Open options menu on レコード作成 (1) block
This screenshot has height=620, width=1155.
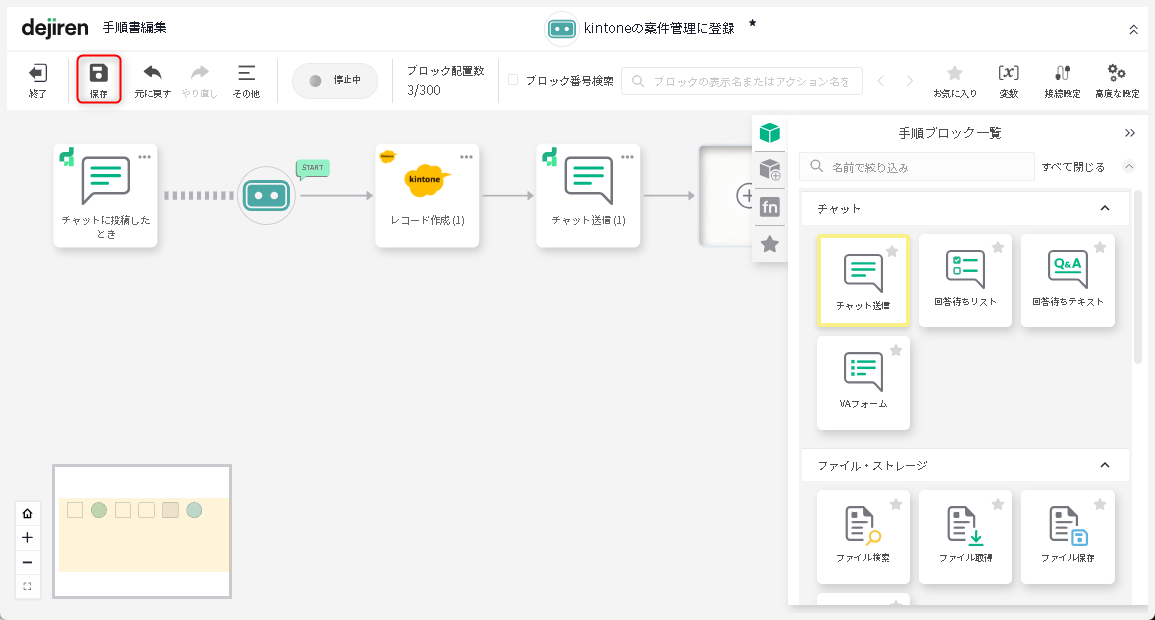point(466,157)
